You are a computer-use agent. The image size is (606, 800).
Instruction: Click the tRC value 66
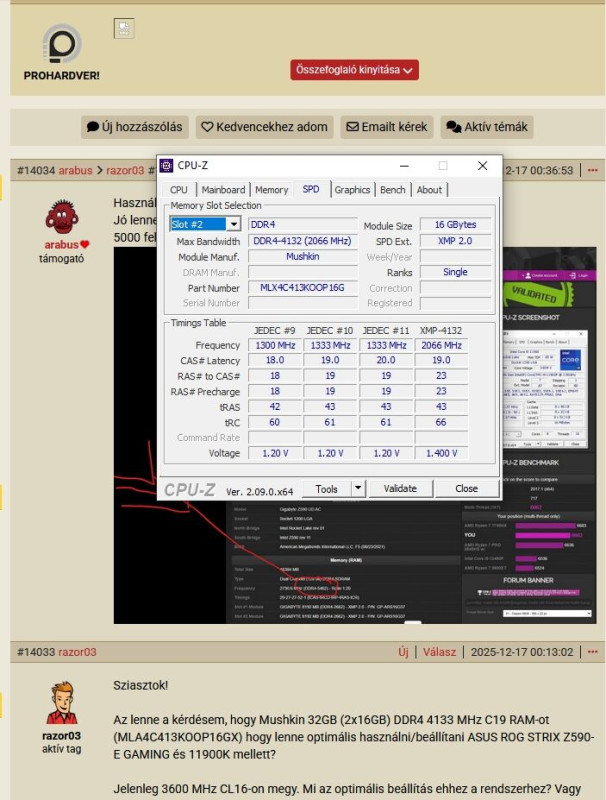441,422
